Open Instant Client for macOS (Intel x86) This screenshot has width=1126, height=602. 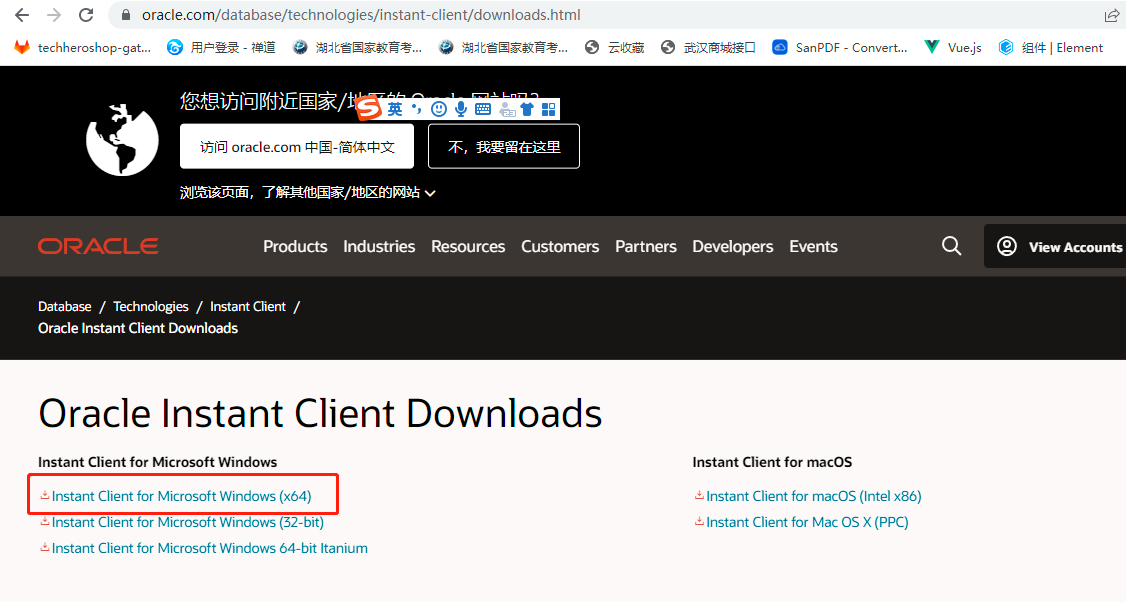[813, 496]
